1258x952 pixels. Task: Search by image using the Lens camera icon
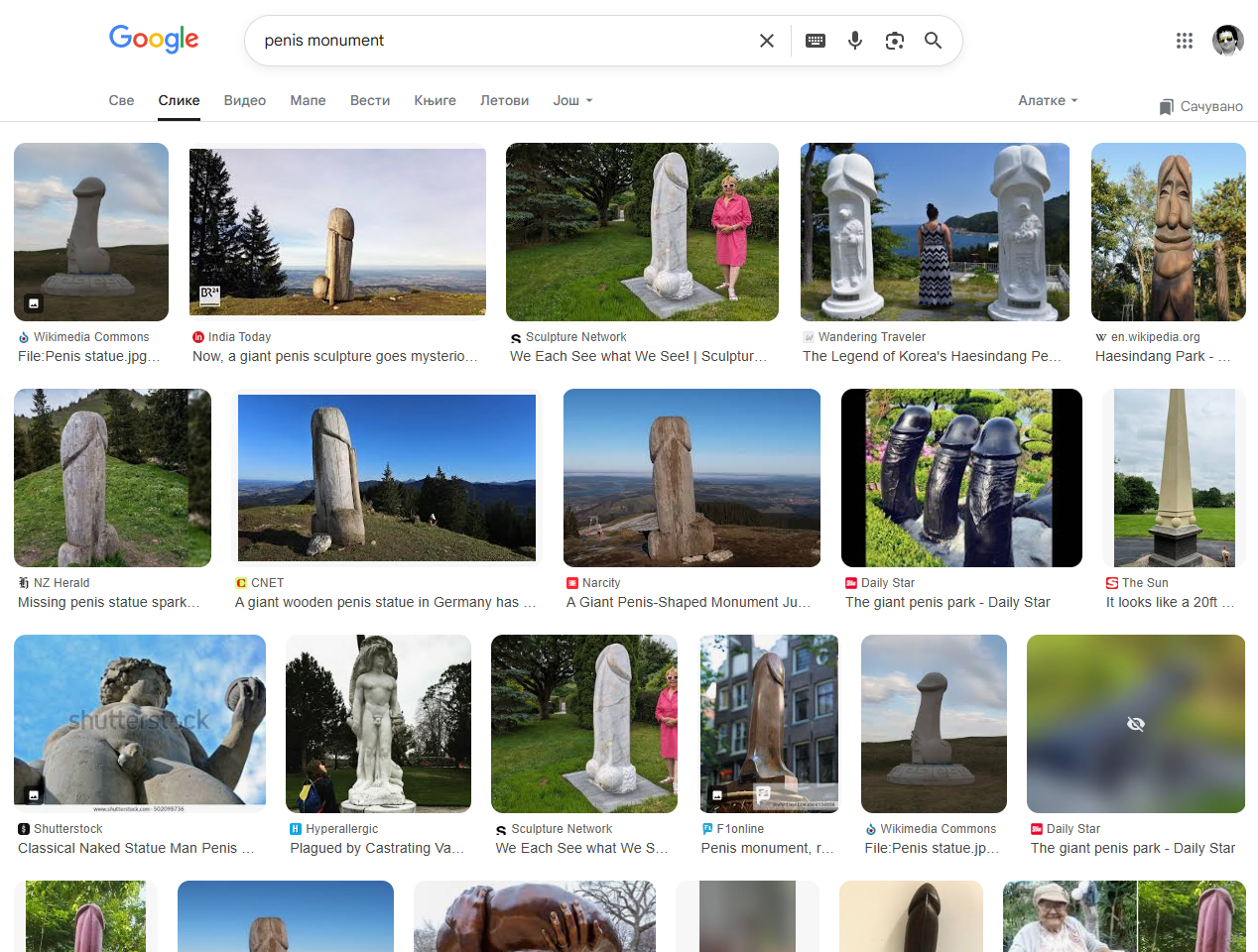(895, 41)
